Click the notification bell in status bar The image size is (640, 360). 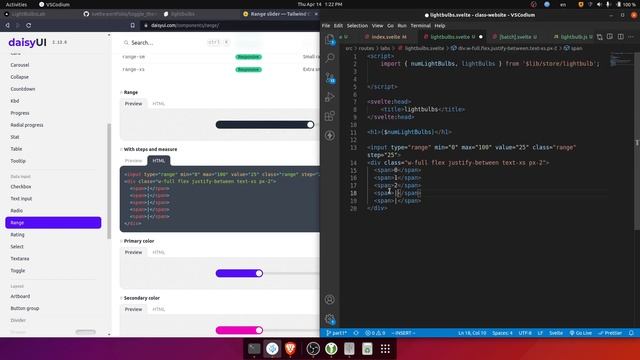(x=631, y=333)
